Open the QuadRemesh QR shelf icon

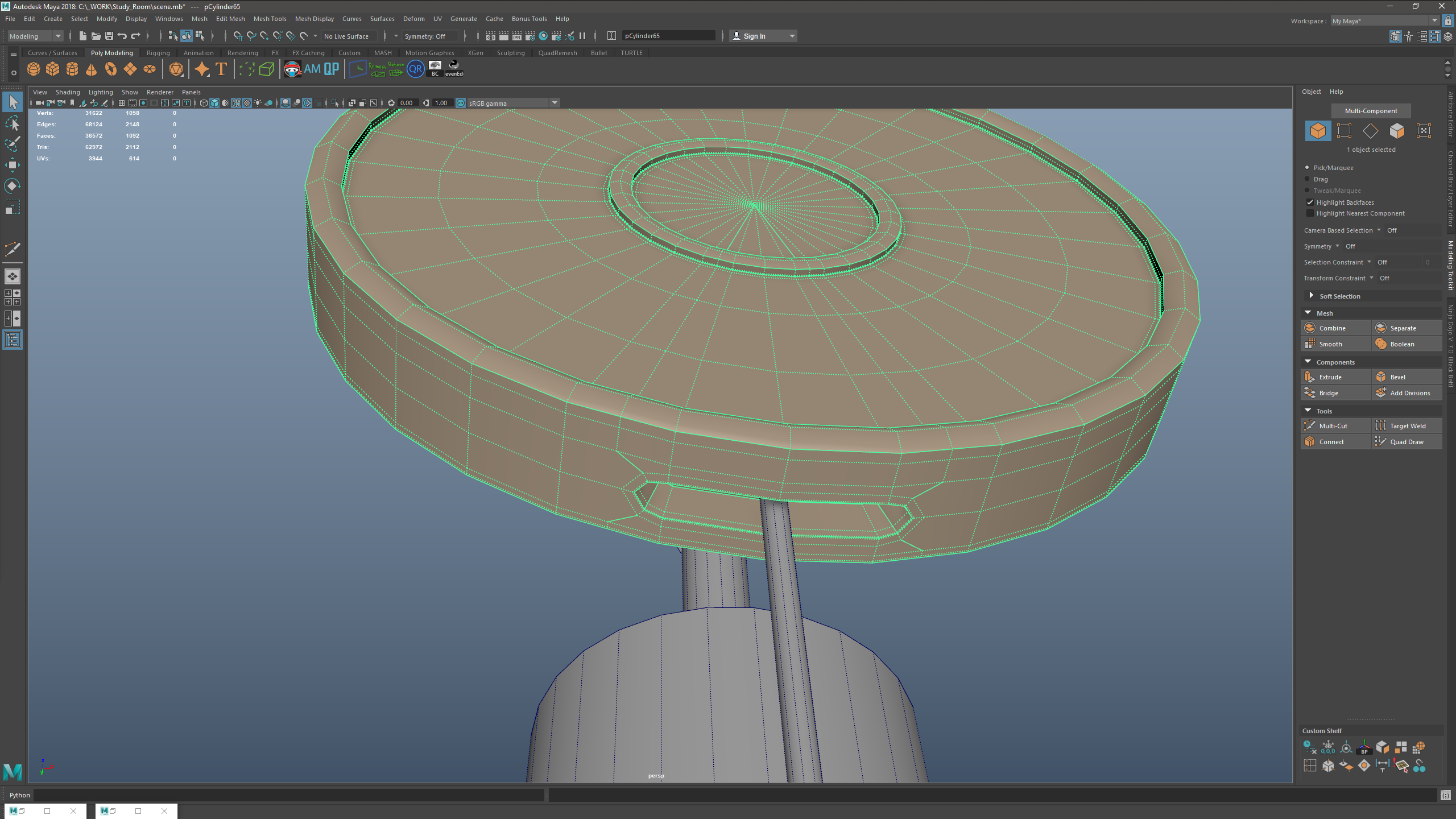(x=416, y=69)
